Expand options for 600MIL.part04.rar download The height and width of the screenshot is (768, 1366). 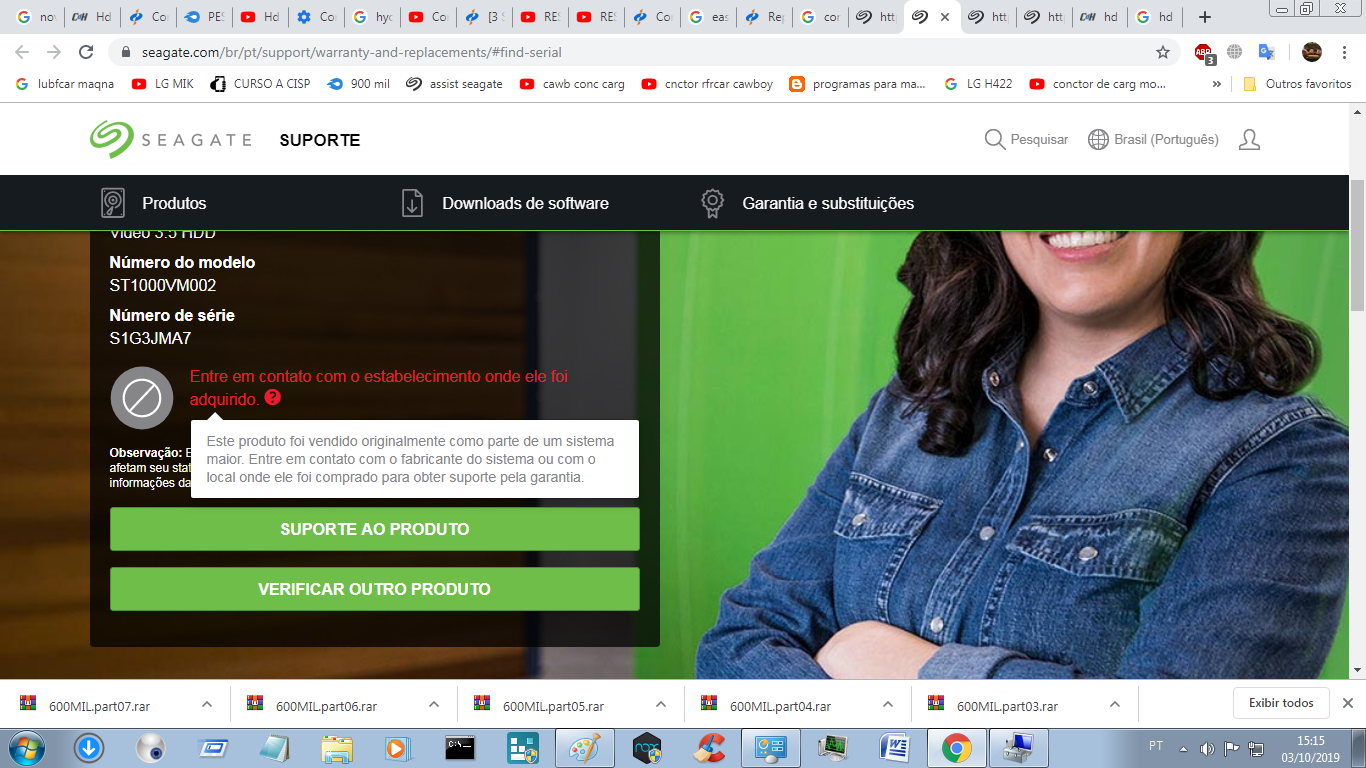888,704
